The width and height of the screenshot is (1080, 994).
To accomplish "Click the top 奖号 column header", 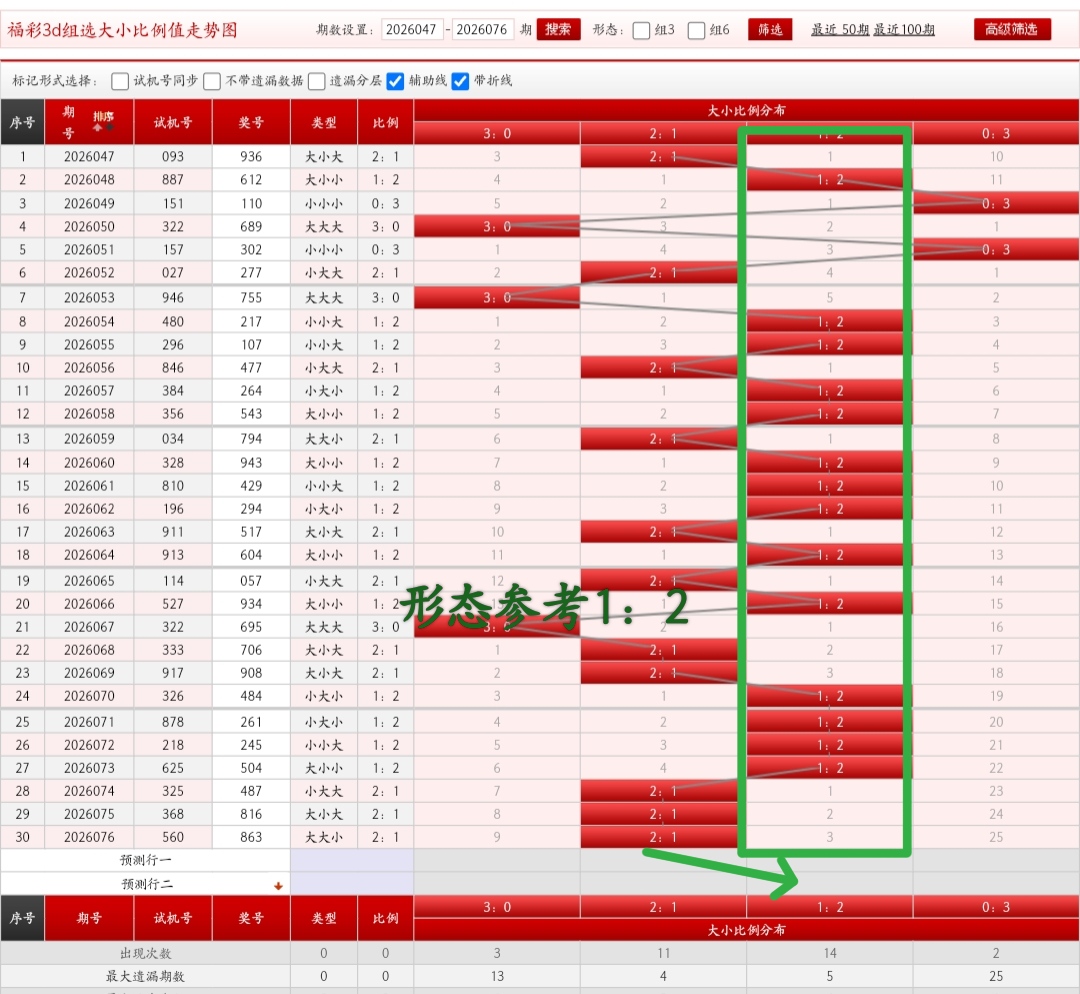I will pos(251,122).
